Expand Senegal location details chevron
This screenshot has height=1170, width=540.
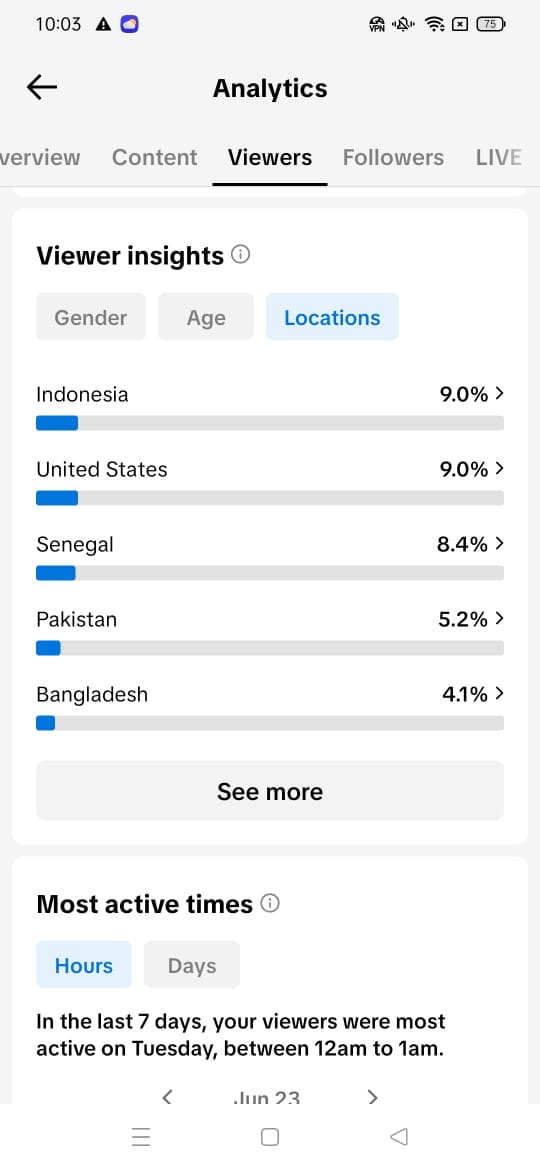coord(500,544)
